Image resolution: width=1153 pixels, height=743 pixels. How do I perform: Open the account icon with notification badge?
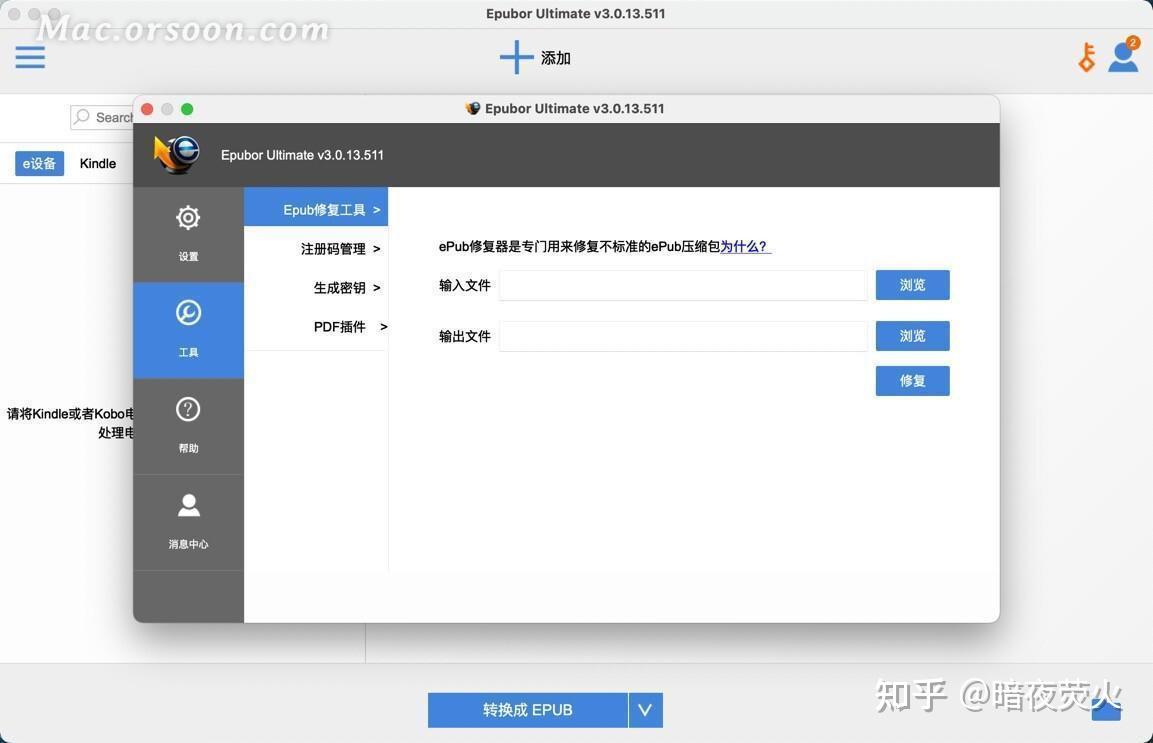[x=1122, y=57]
